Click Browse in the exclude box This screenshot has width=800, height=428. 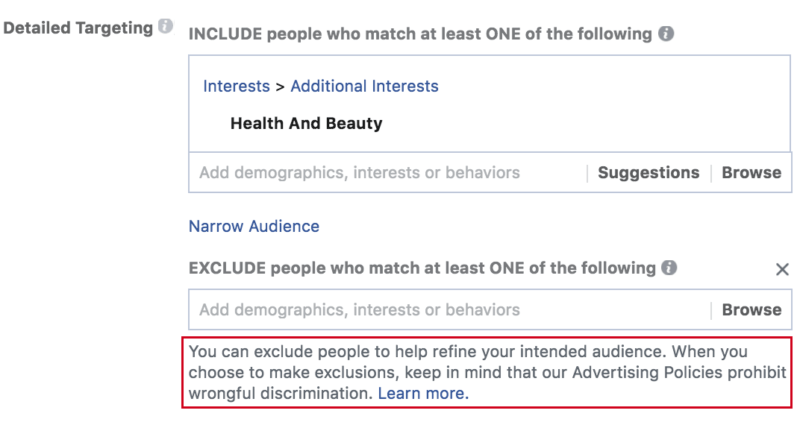[752, 310]
